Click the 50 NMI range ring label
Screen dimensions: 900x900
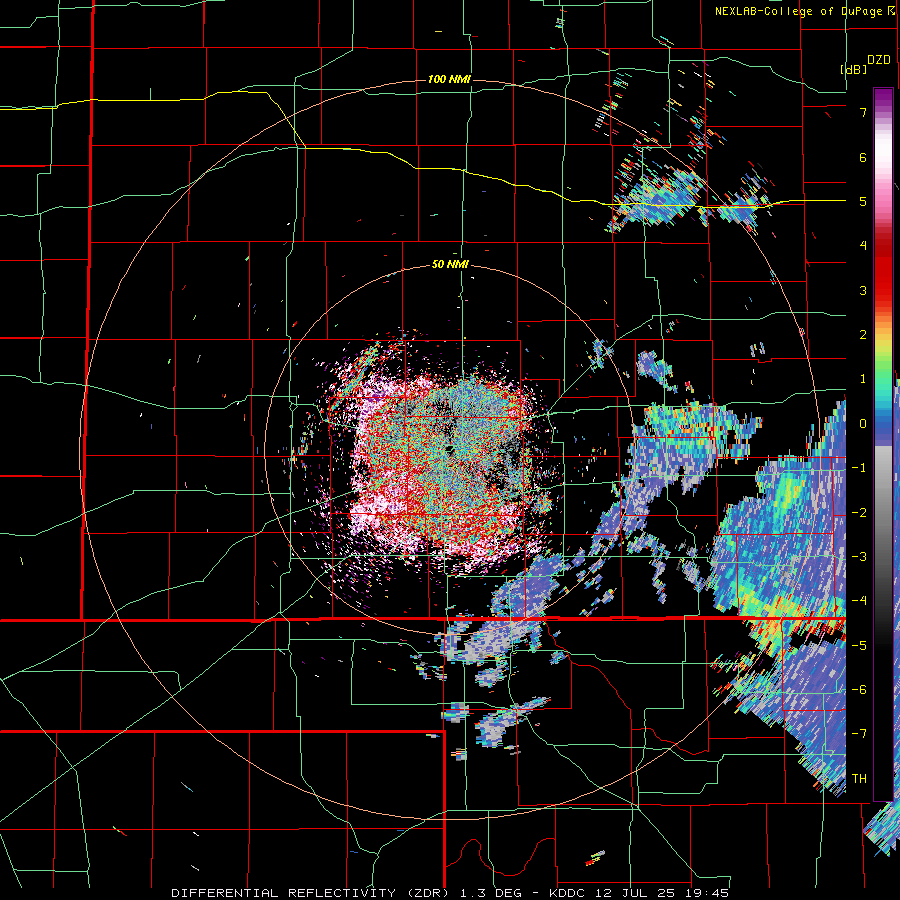pyautogui.click(x=450, y=265)
